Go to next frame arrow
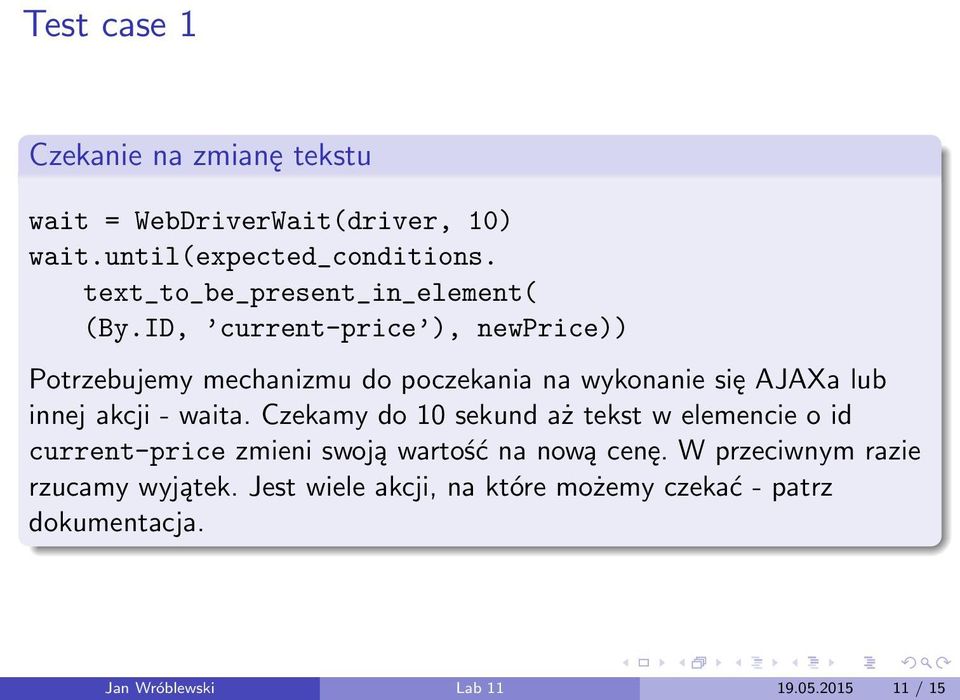 coord(719,663)
